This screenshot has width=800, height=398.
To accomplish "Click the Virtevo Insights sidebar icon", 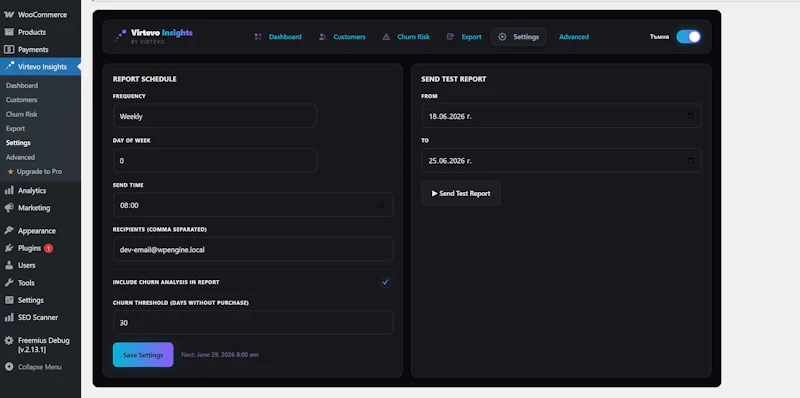I will coord(9,66).
